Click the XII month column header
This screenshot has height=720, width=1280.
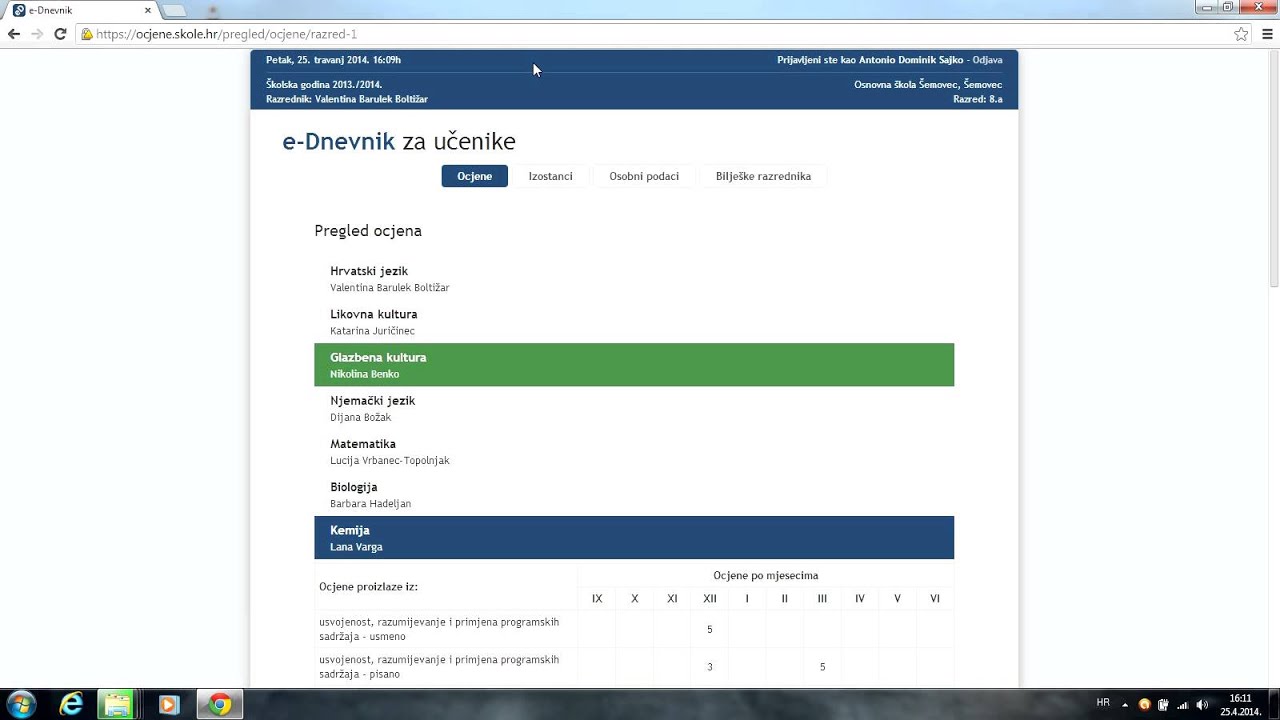[x=710, y=599]
